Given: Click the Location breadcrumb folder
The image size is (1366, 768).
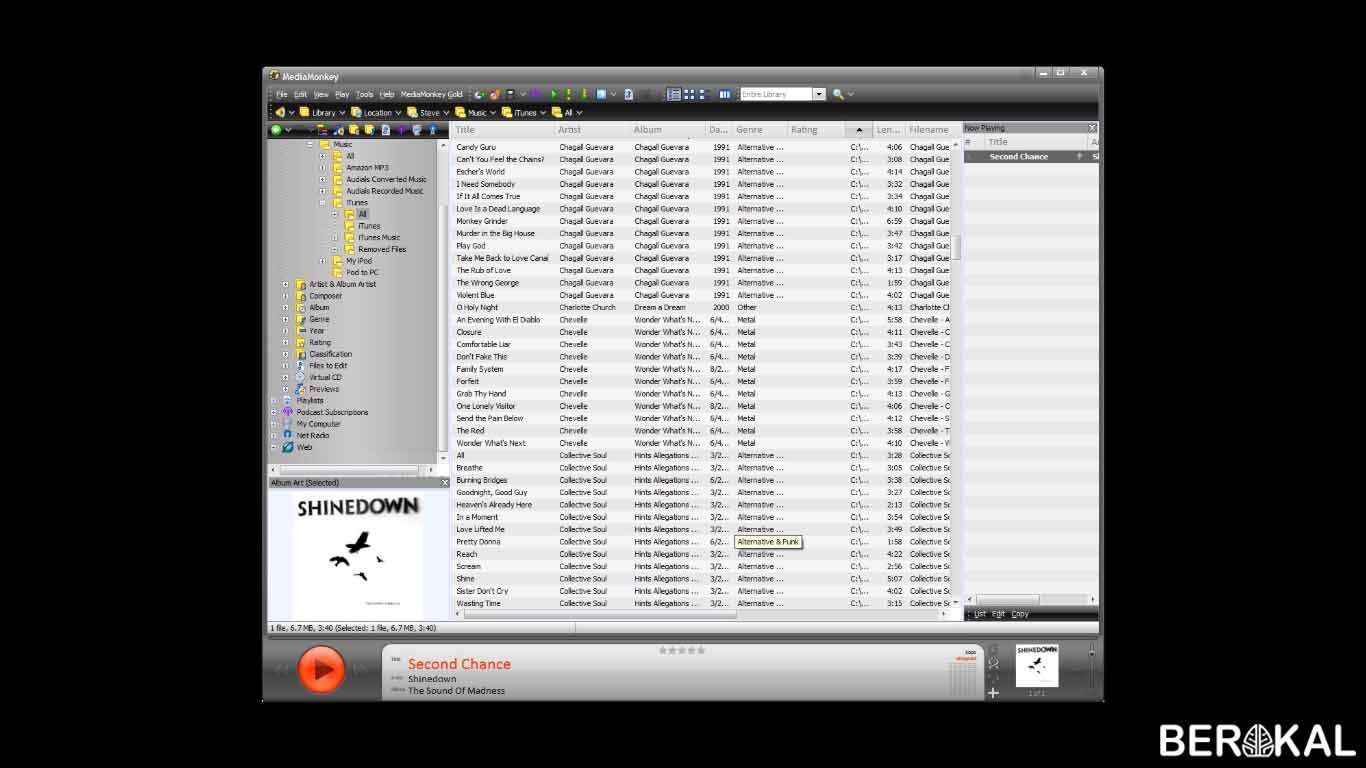Looking at the screenshot, I should (x=370, y=113).
